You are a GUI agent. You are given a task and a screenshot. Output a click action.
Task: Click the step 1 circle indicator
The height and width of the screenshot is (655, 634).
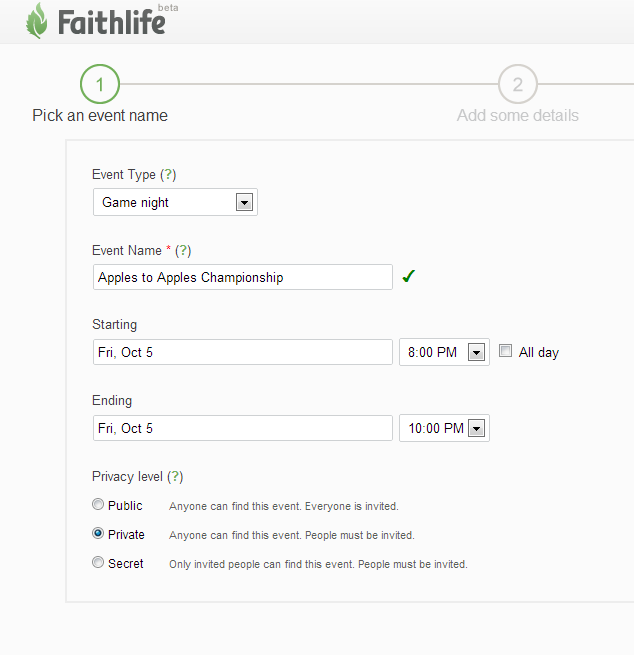pyautogui.click(x=100, y=85)
